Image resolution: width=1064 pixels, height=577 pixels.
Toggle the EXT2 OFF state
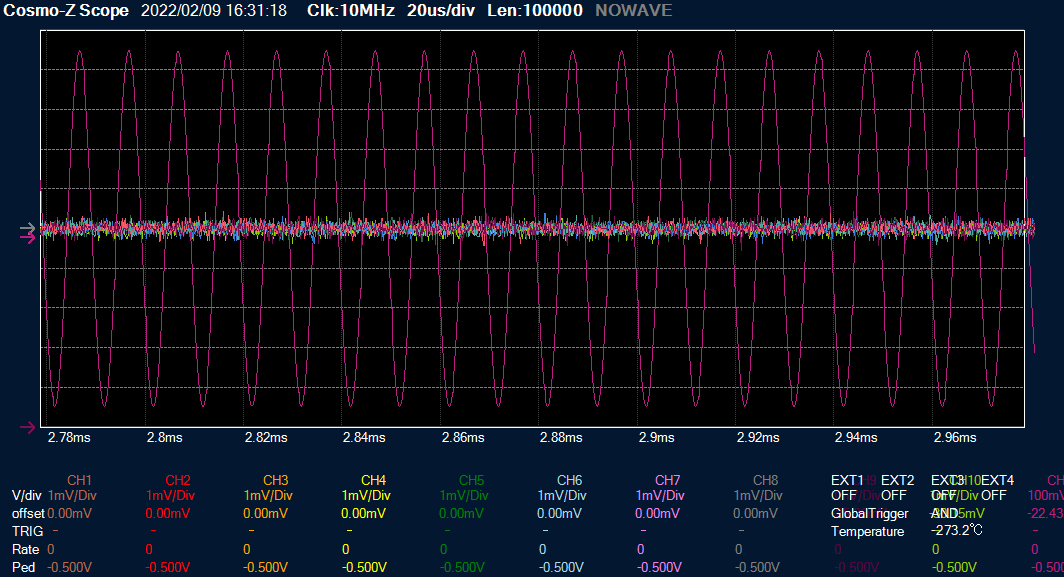(x=894, y=495)
